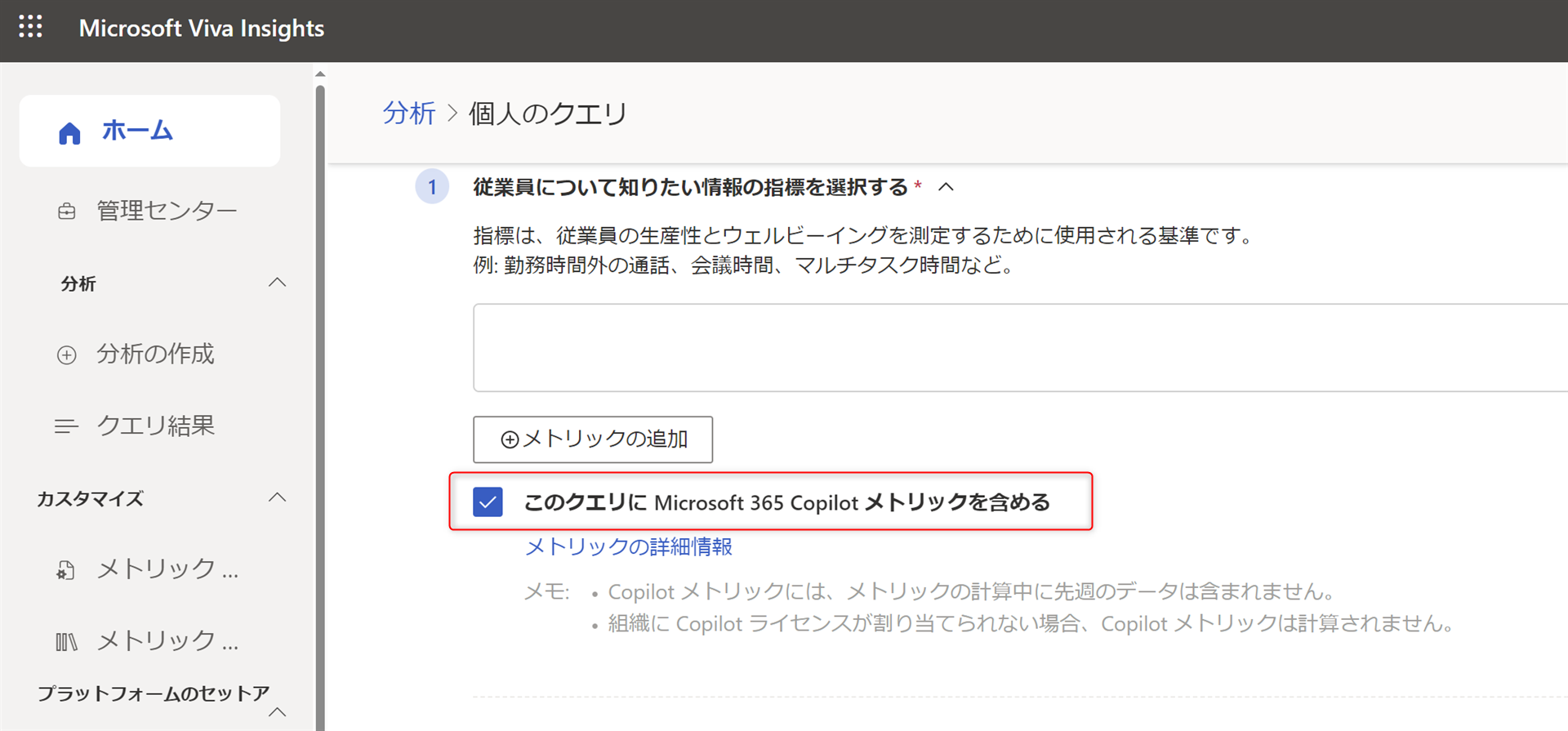The image size is (1568, 731).
Task: Click the 分析の作成 plus-circle icon
Action: tap(67, 354)
